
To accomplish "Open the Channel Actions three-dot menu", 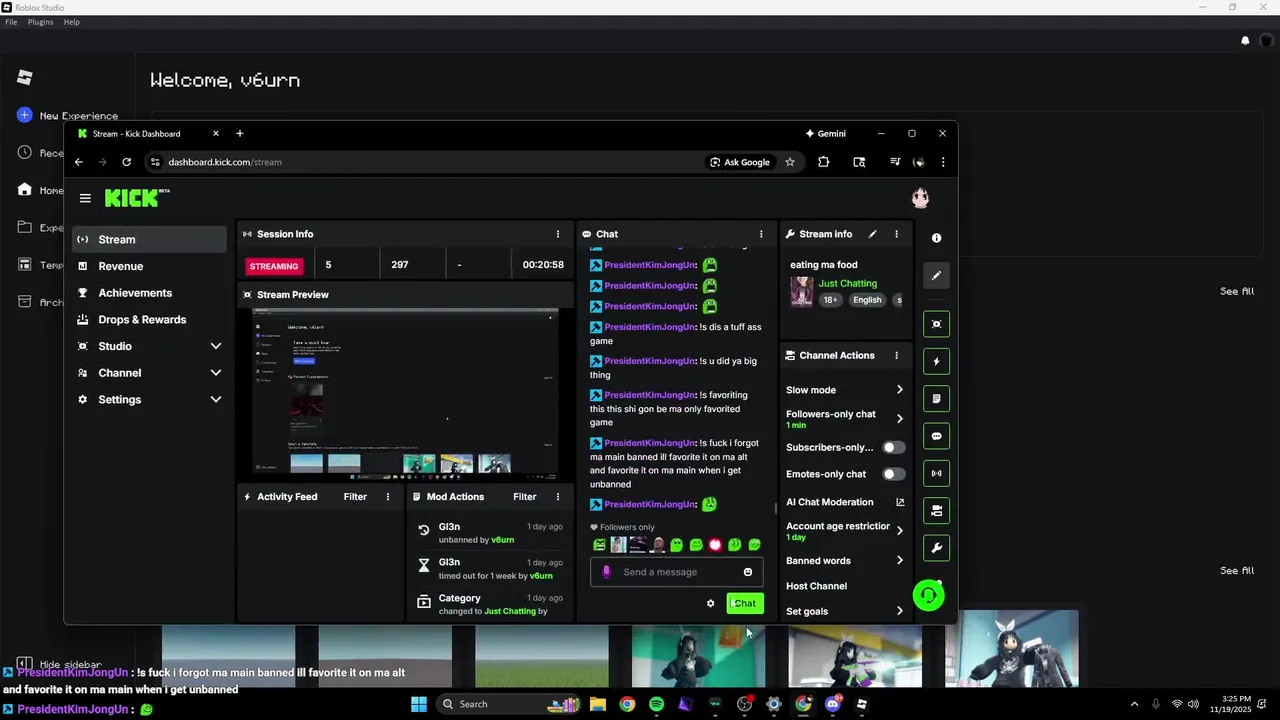I will point(896,355).
